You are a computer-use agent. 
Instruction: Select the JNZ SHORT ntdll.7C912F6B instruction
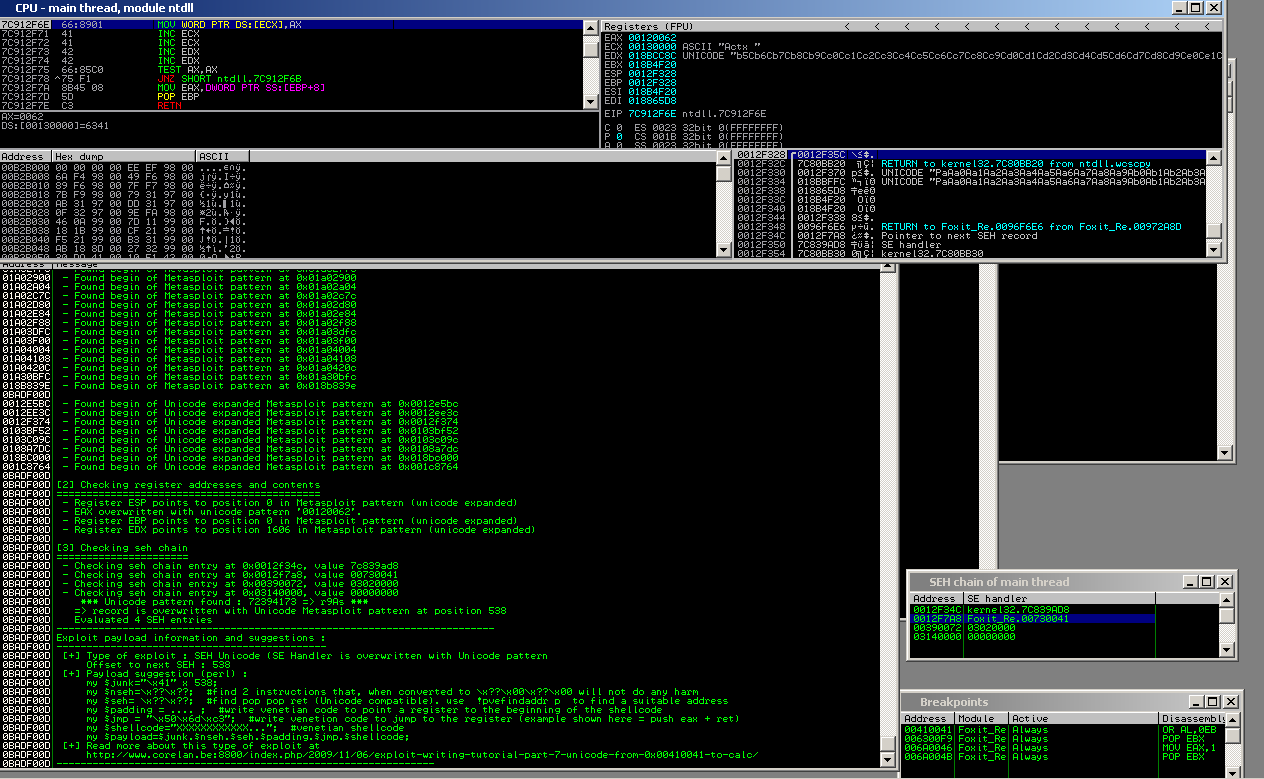212,78
